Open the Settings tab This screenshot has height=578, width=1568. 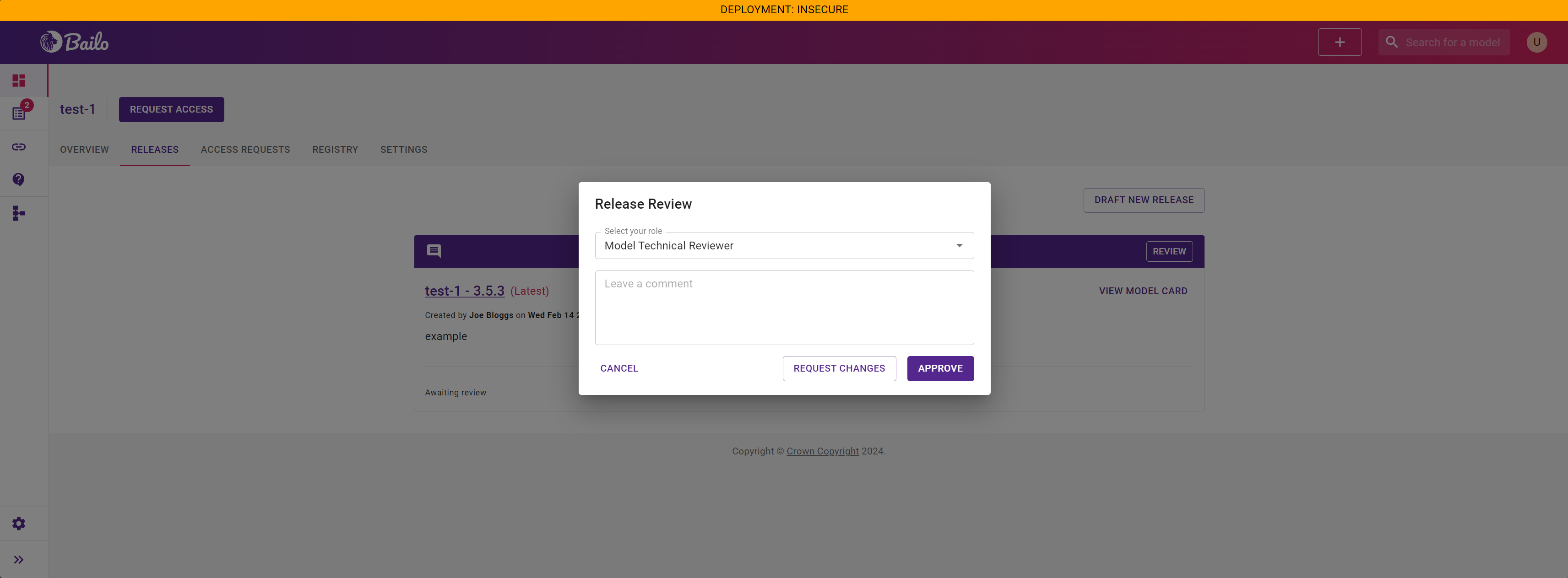coord(404,150)
